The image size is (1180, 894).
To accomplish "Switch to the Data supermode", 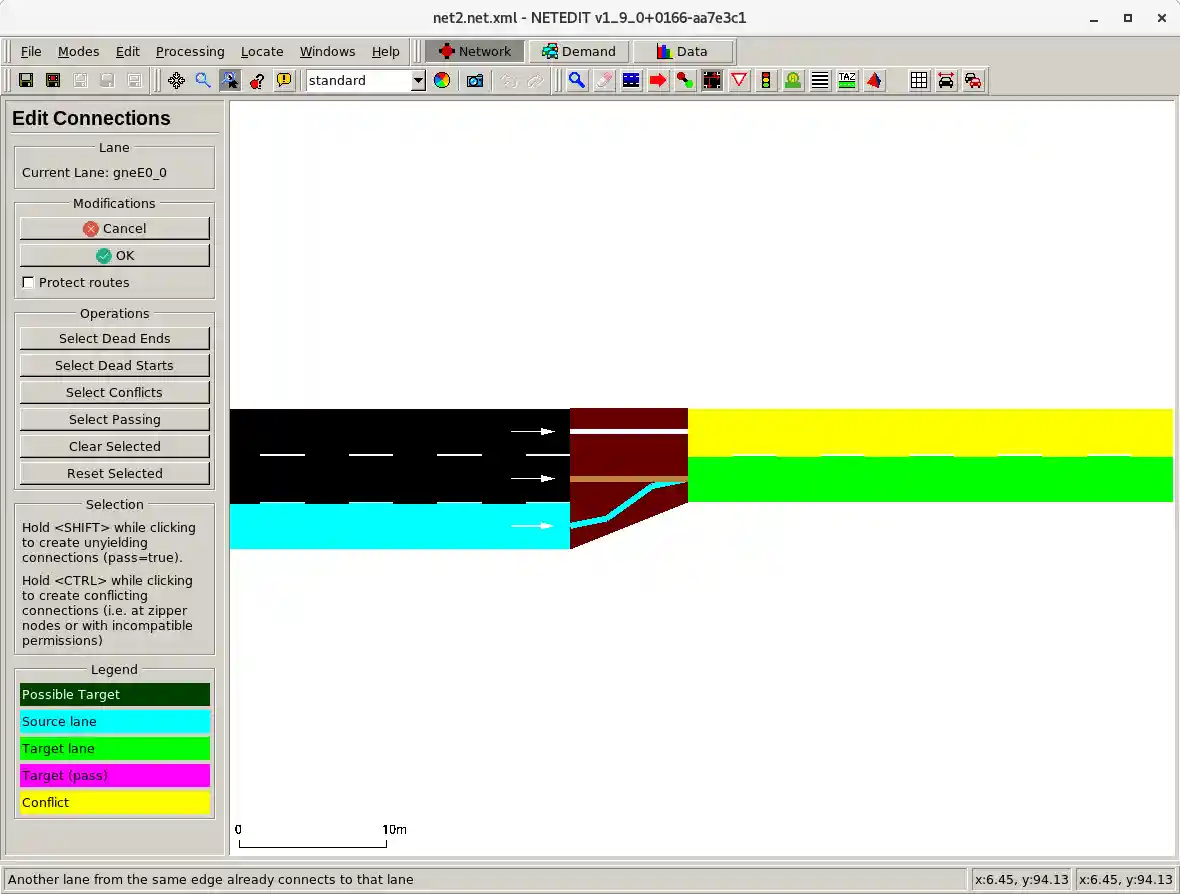I will (x=683, y=52).
